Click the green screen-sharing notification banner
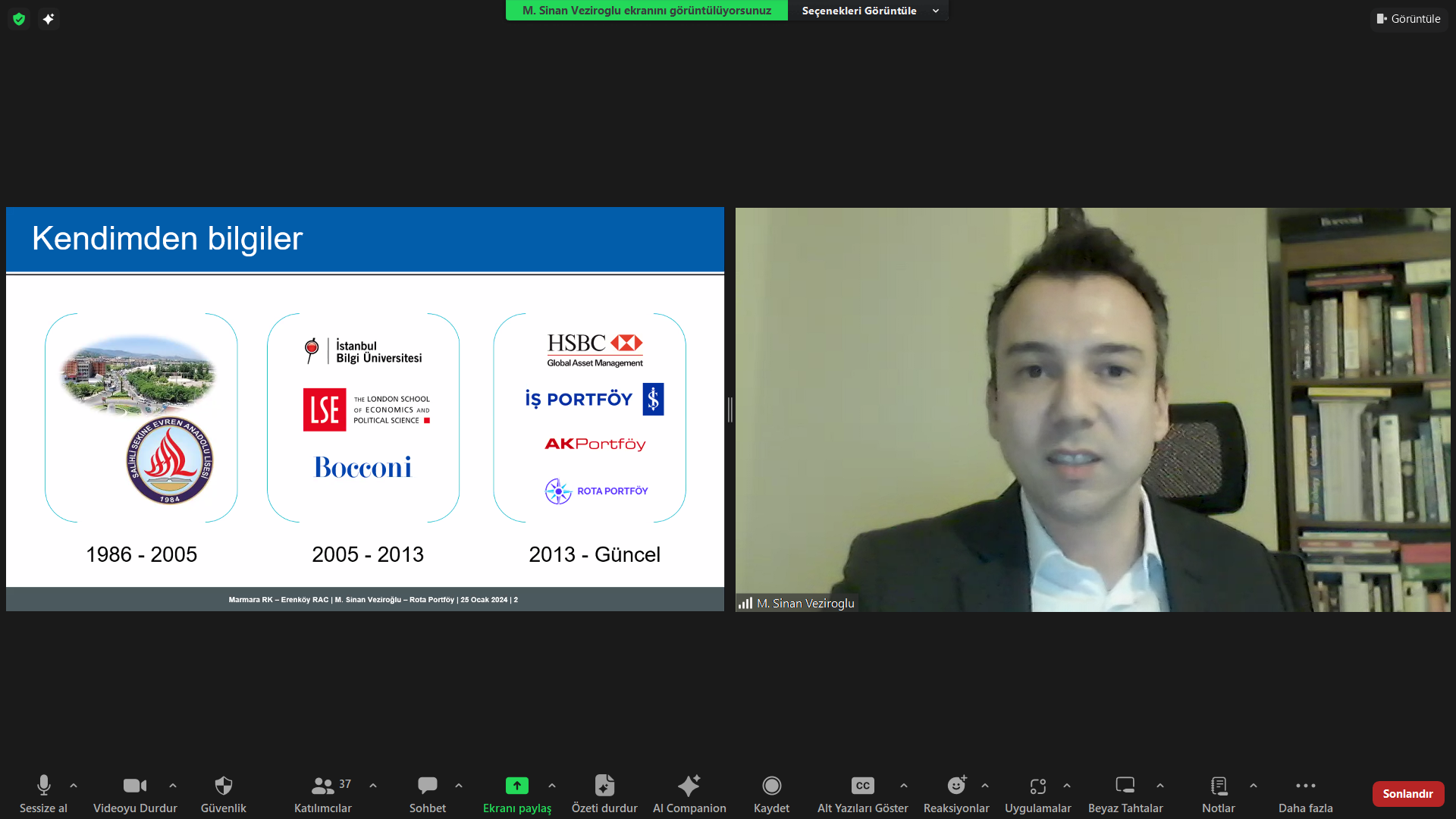Screen dimensions: 1456x819 (647, 11)
